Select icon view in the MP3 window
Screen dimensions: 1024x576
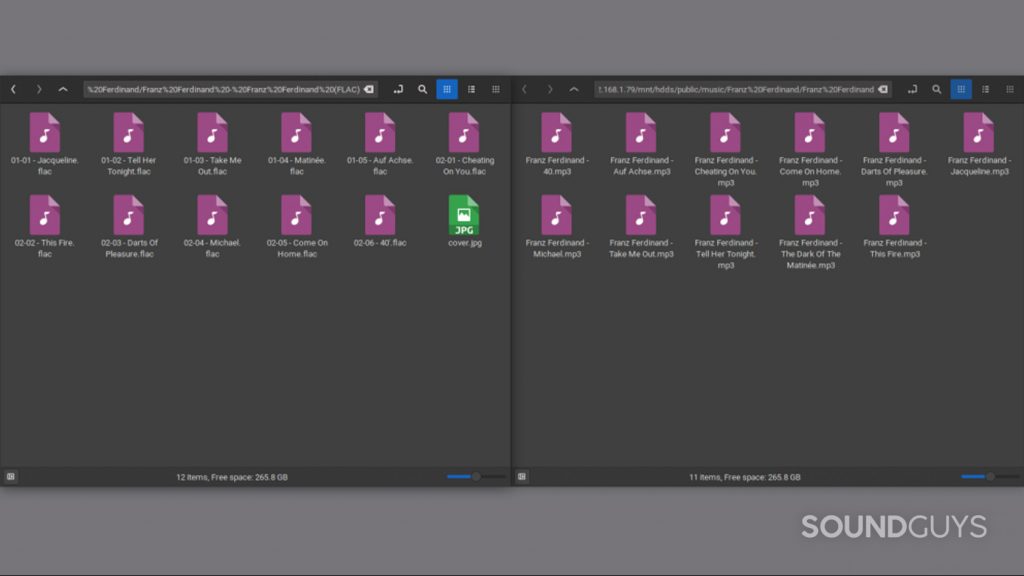coord(961,89)
